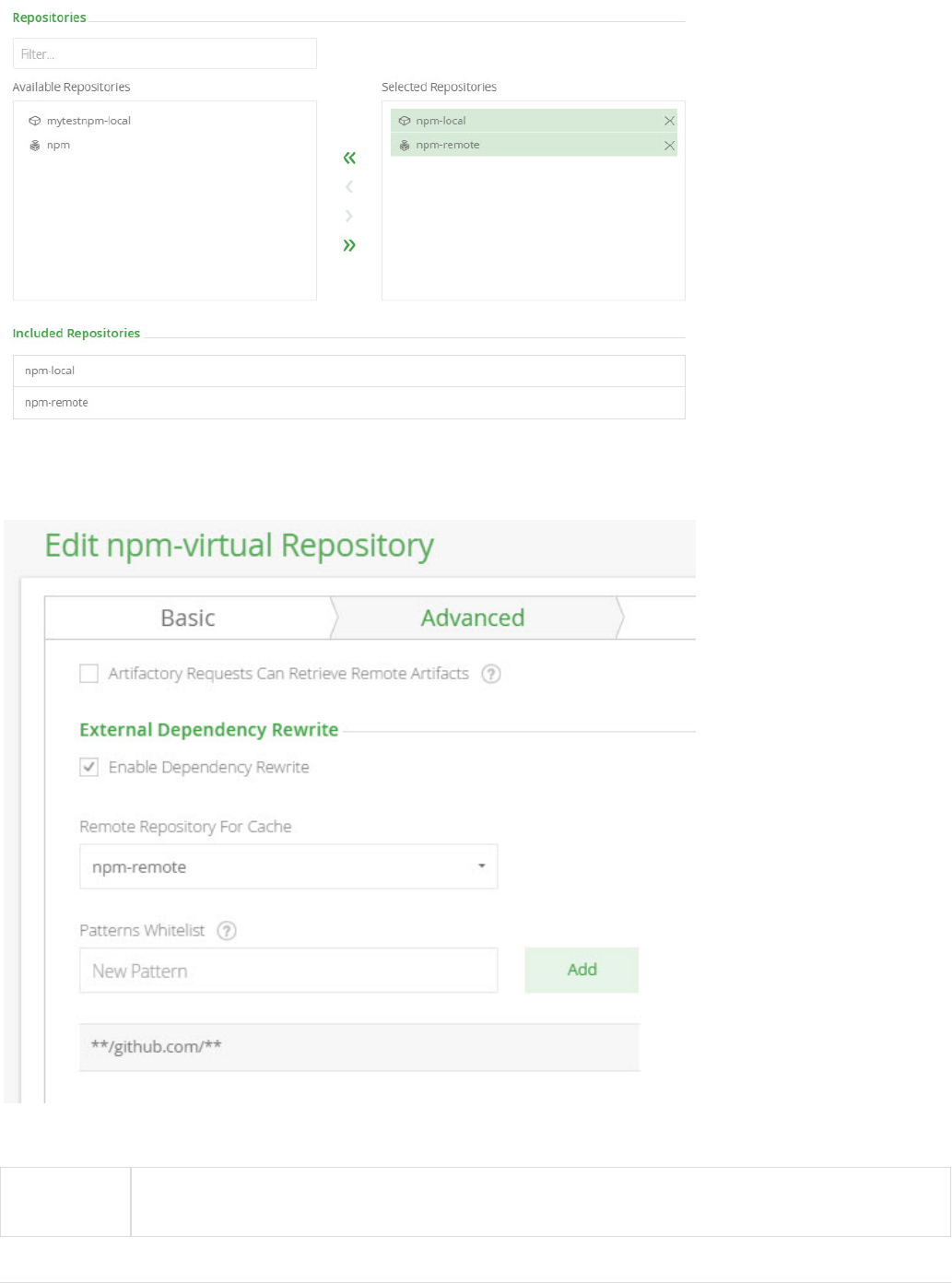Viewport: 952px width, 1283px height.
Task: Click the double-right move all arrows icon
Action: point(349,245)
